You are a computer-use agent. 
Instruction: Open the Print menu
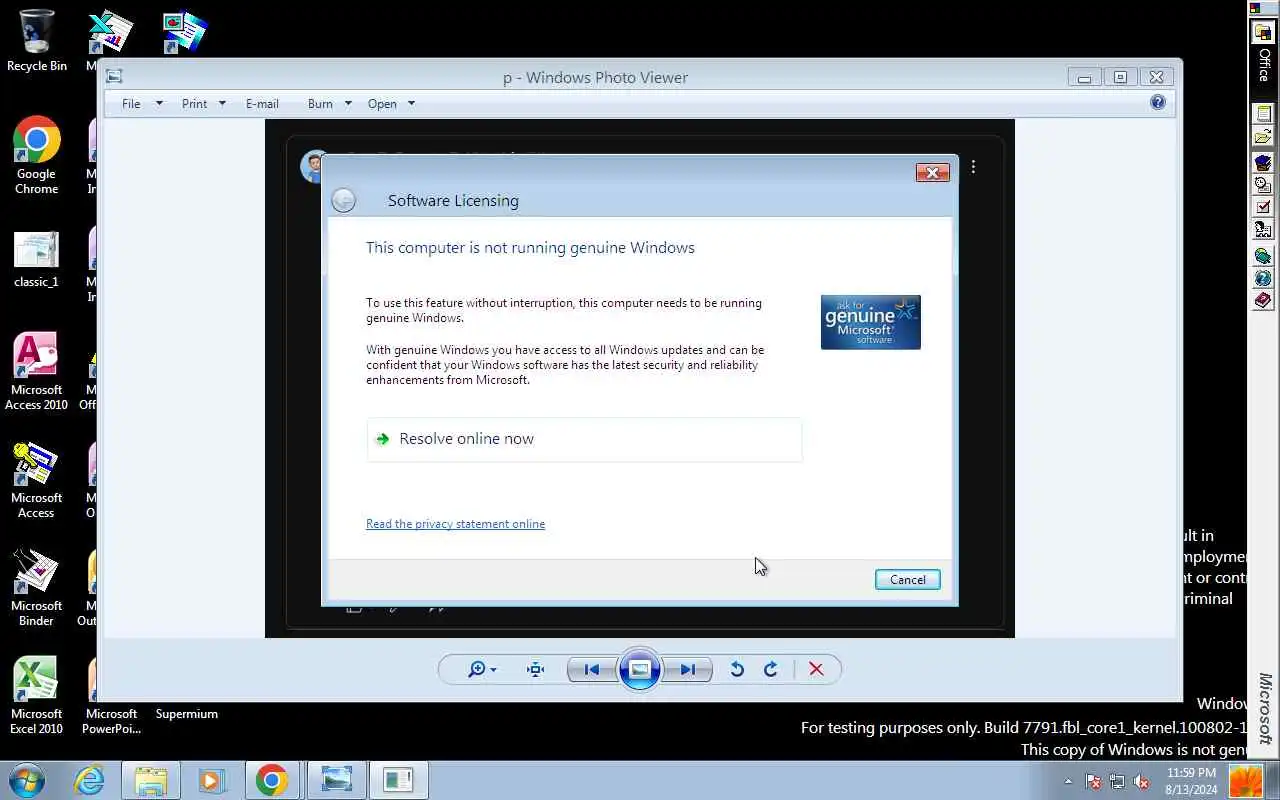(195, 103)
